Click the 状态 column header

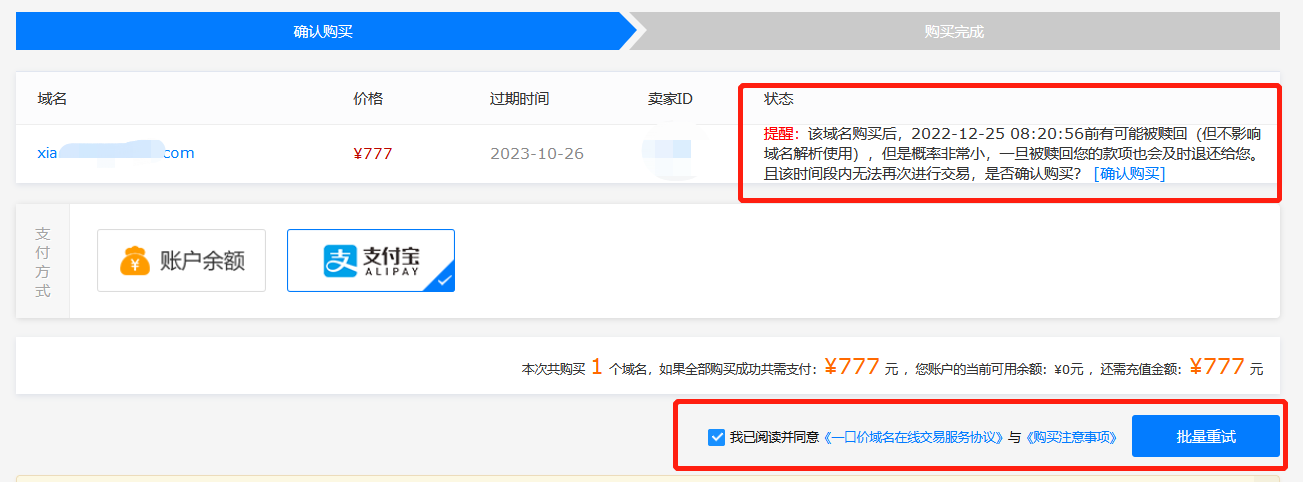click(779, 99)
